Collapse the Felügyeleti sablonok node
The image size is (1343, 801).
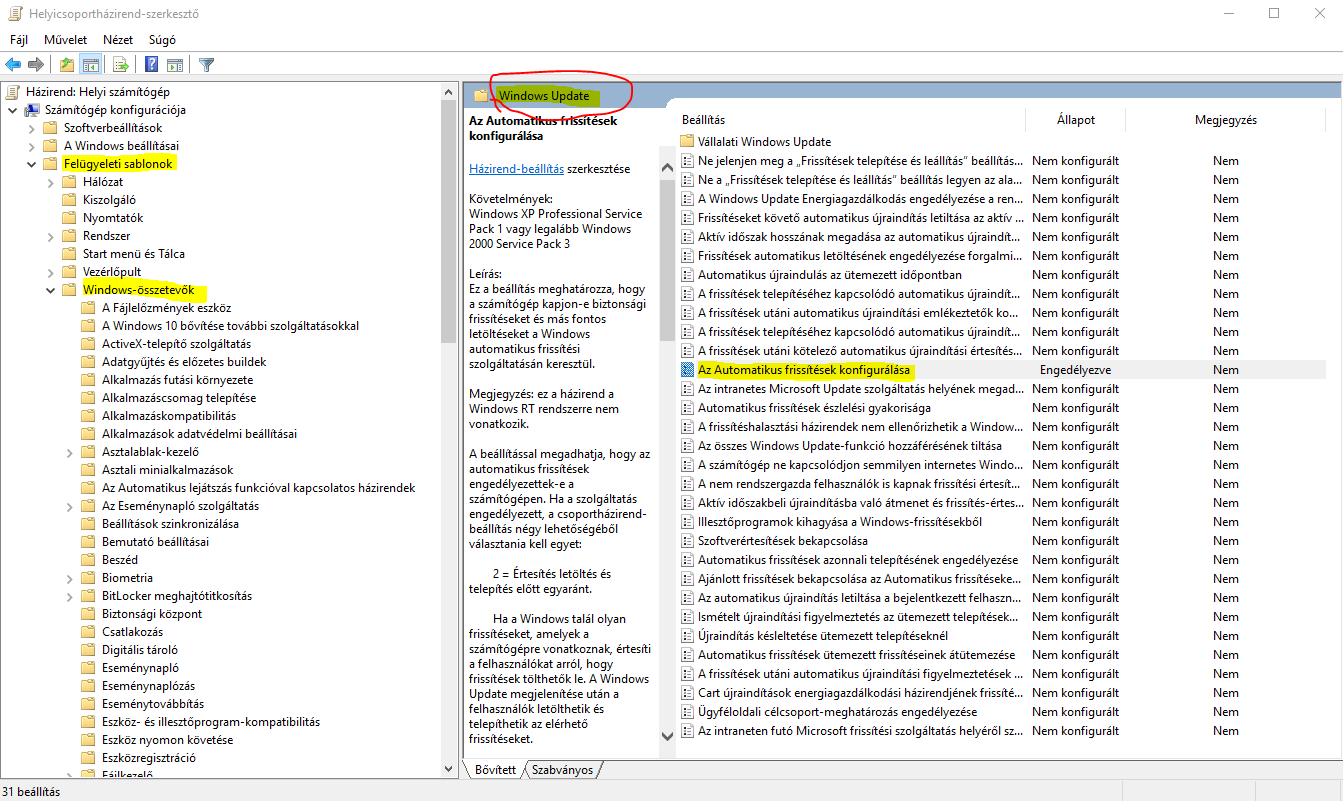32,164
